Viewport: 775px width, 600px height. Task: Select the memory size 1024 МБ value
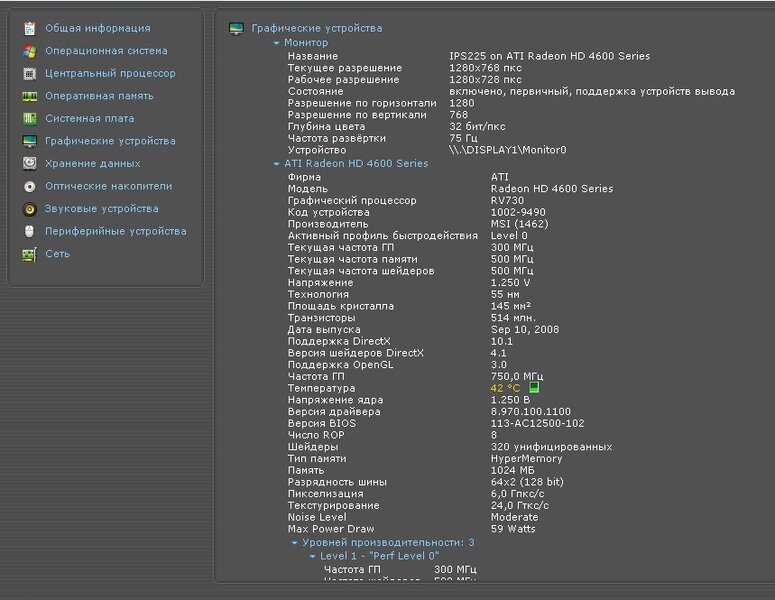(x=512, y=470)
